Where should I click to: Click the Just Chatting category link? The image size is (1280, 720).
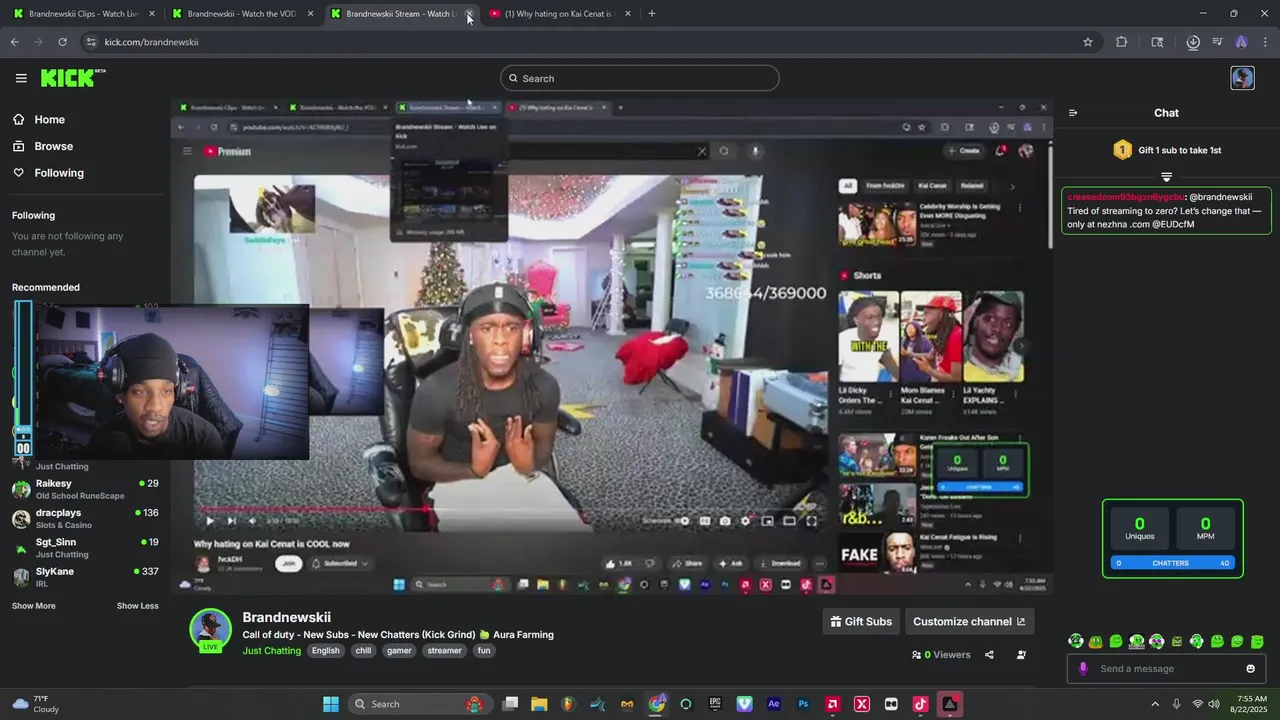(x=271, y=651)
